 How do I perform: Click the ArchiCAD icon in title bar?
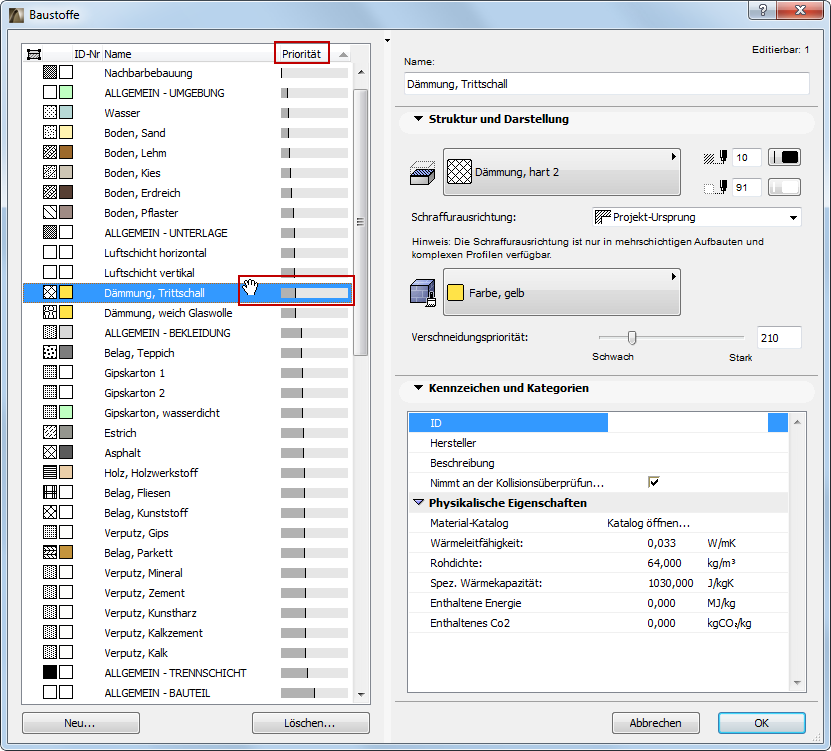[16, 15]
